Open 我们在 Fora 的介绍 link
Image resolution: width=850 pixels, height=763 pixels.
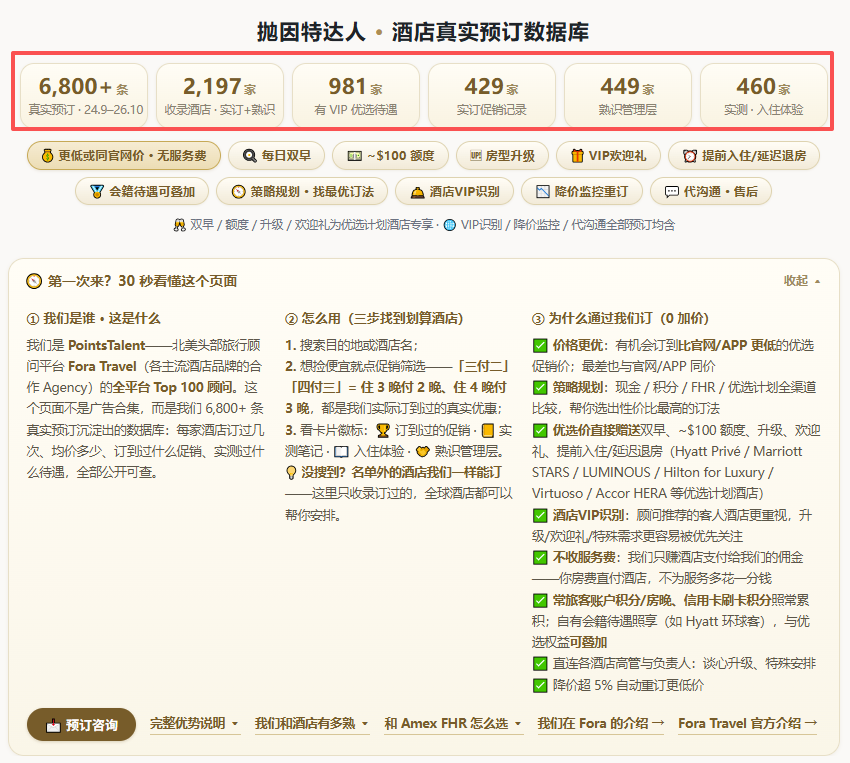(x=601, y=723)
